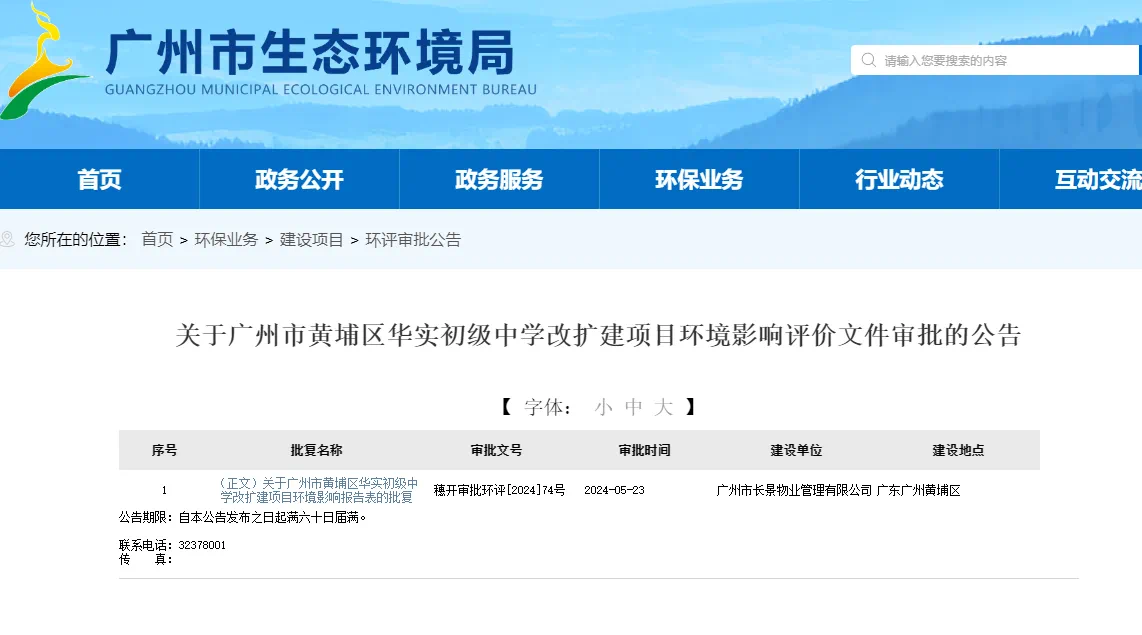Screen dimensions: 1142x635
Task: Click the 环保业务 breadcrumb link
Action: (x=226, y=240)
